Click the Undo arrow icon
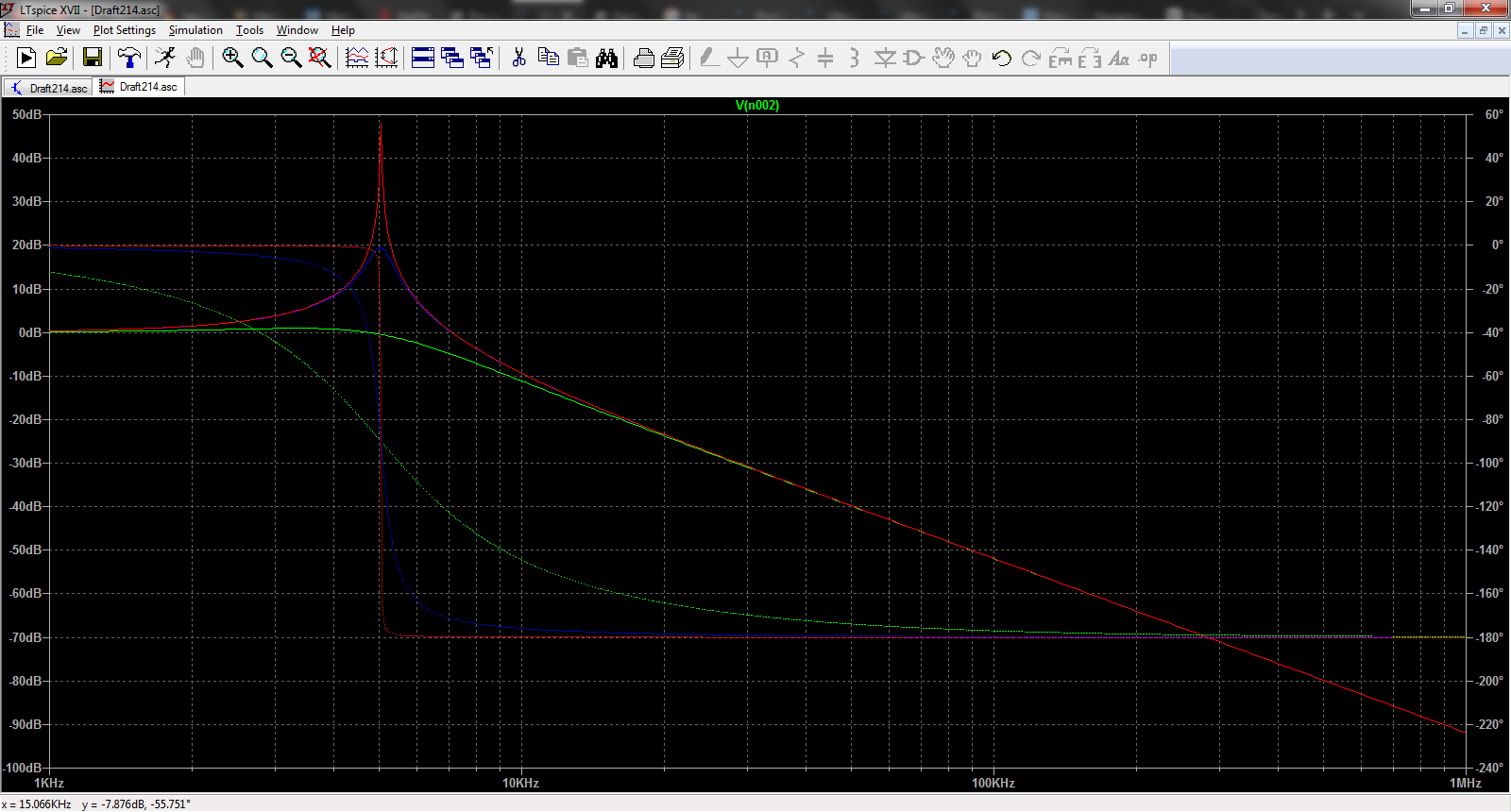 click(x=1001, y=58)
